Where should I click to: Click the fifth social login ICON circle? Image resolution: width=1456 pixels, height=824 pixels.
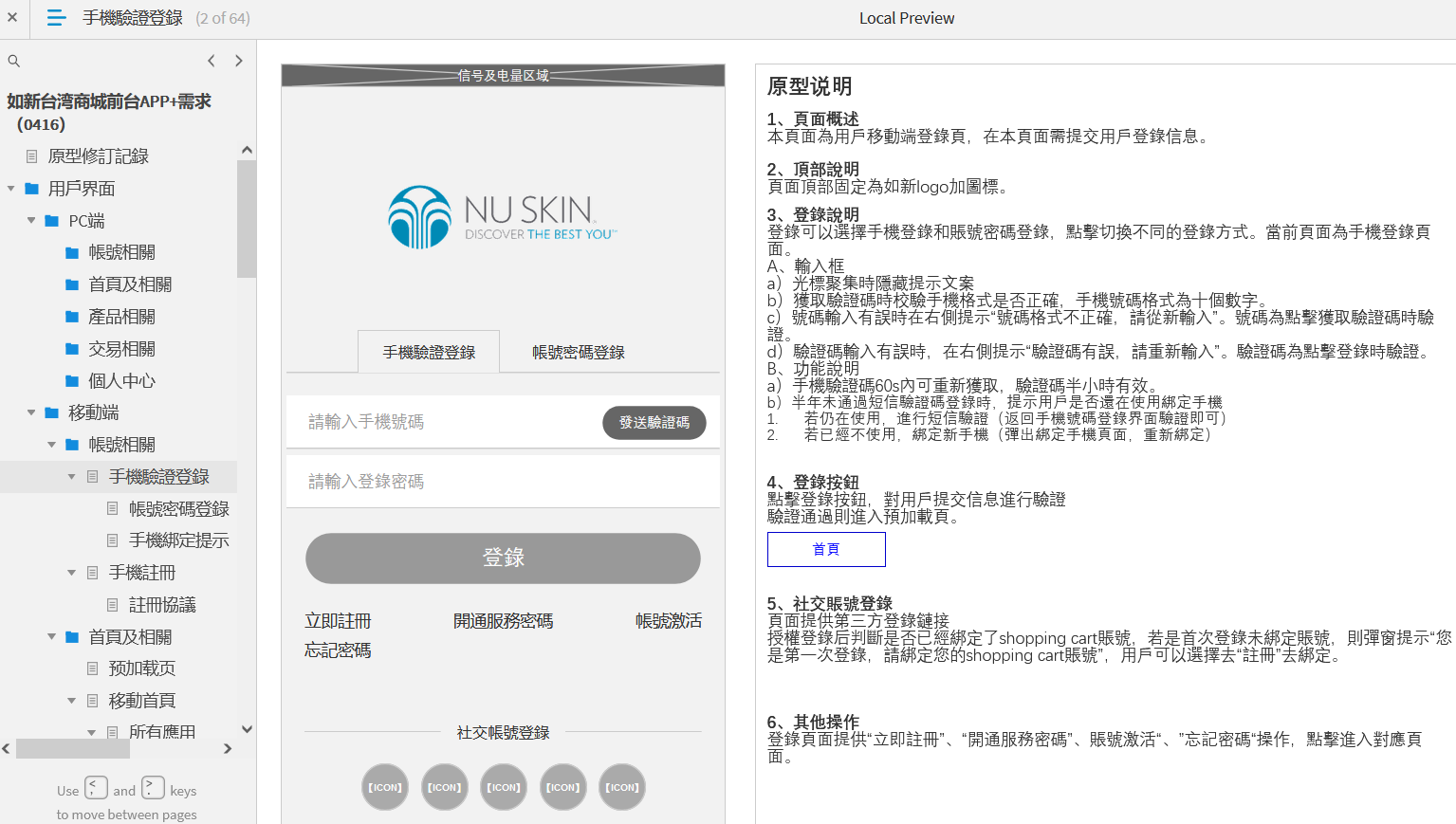tap(622, 787)
